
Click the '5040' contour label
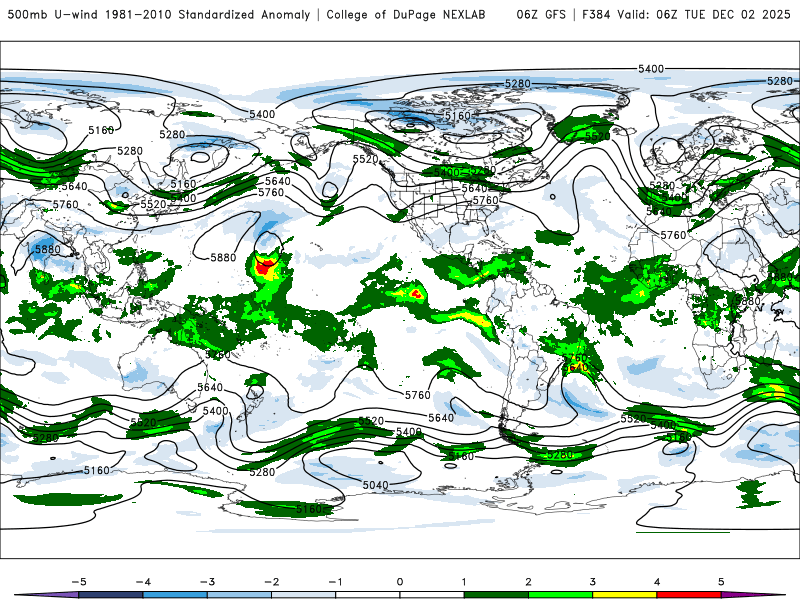pos(376,485)
